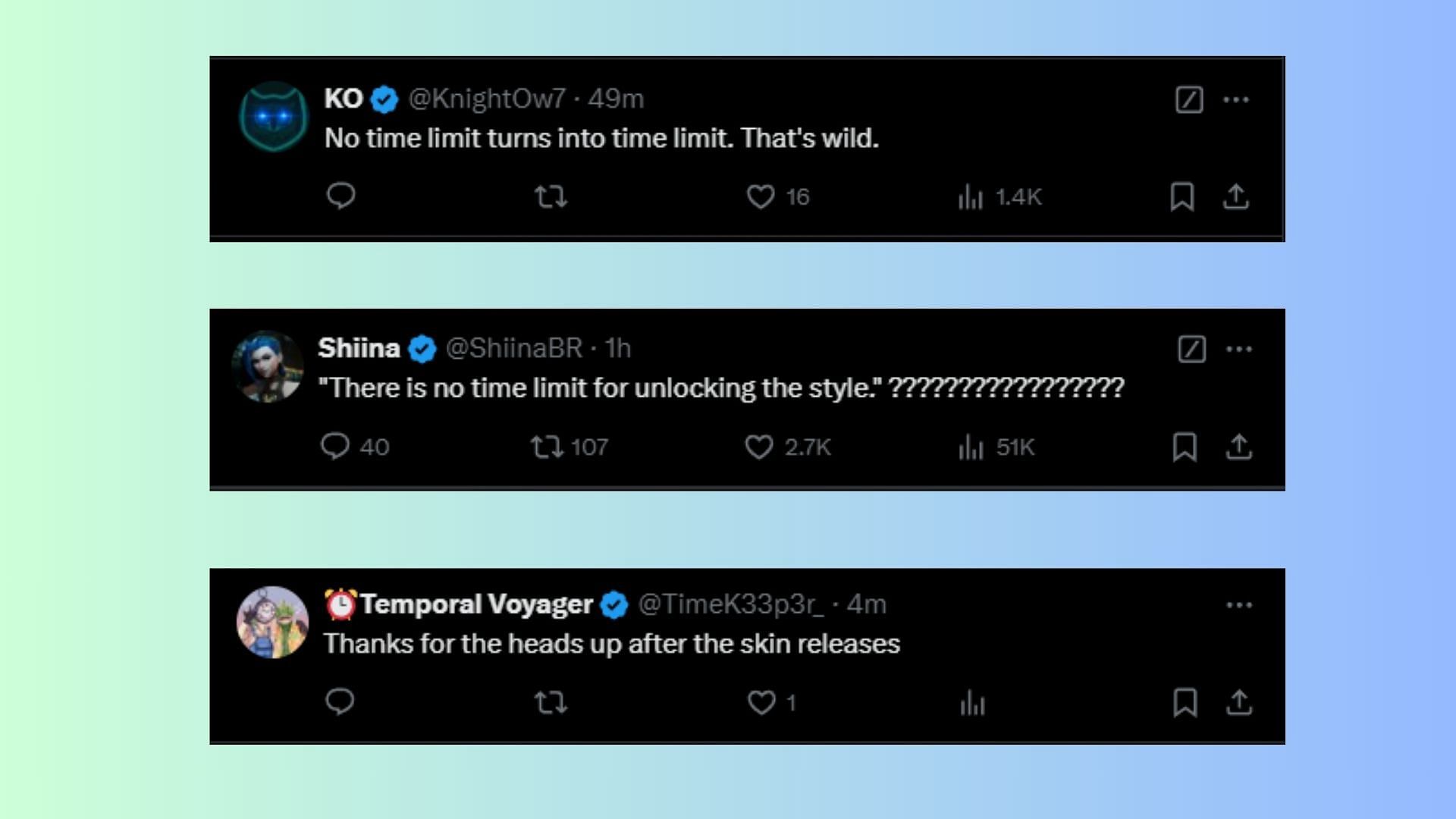Click the Grok icon on Shiina's tweet
This screenshot has width=1456, height=819.
(x=1192, y=349)
